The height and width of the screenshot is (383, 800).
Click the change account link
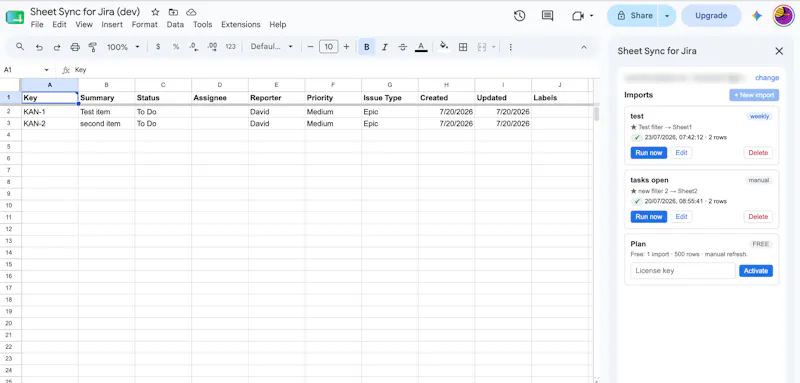(767, 78)
